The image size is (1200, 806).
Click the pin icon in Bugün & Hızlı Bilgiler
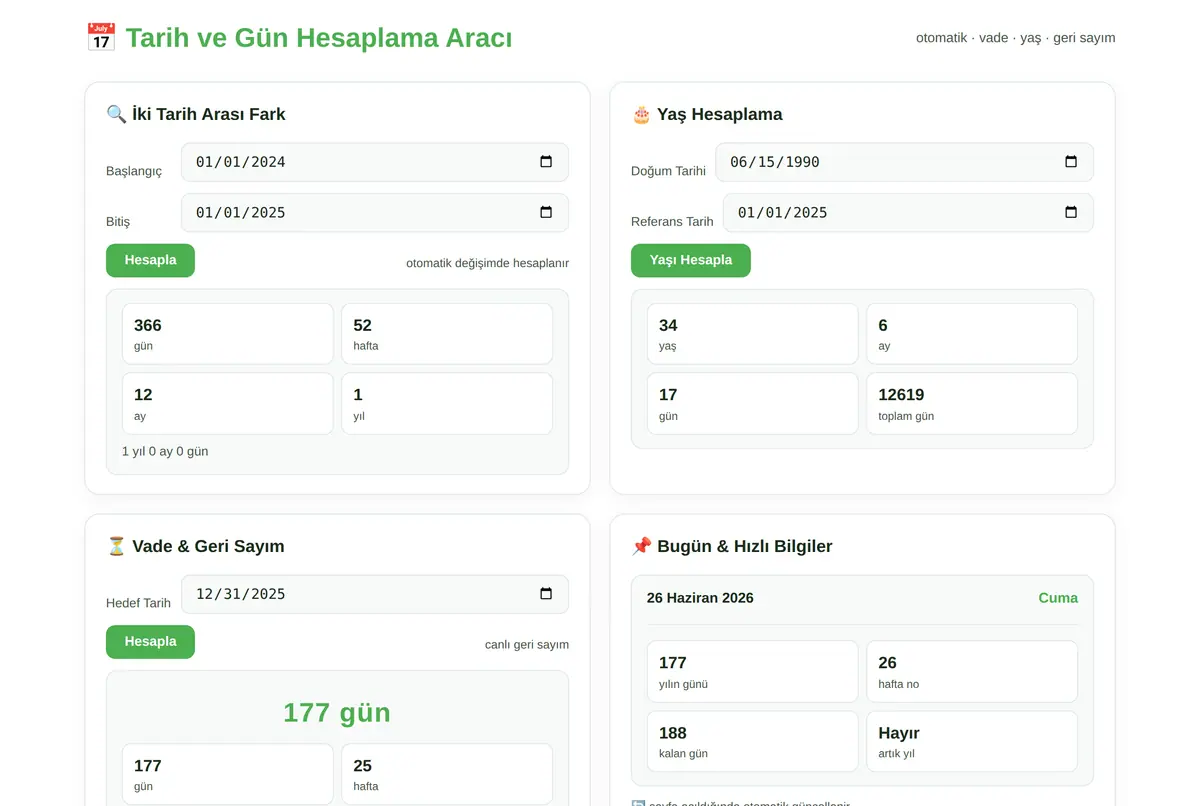(x=641, y=546)
